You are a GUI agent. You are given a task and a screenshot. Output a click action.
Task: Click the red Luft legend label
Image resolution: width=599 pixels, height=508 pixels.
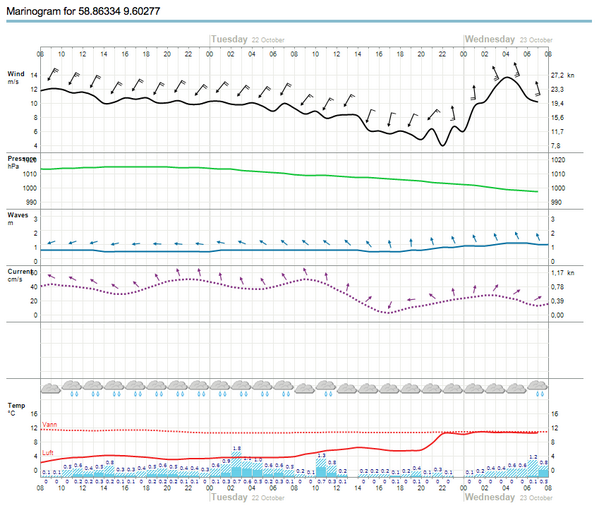coord(48,453)
